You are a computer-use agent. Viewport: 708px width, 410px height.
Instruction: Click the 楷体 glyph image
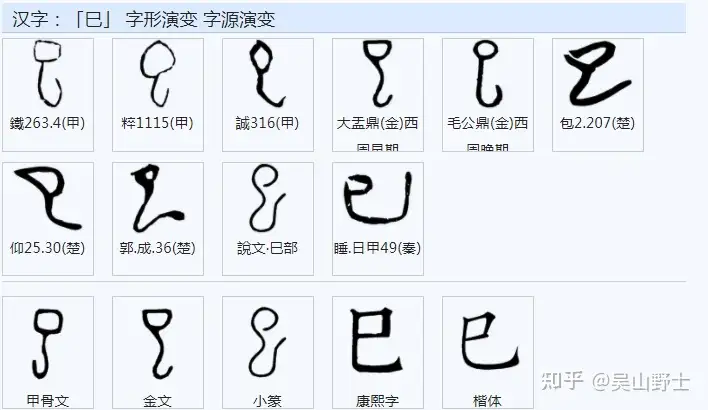click(490, 340)
